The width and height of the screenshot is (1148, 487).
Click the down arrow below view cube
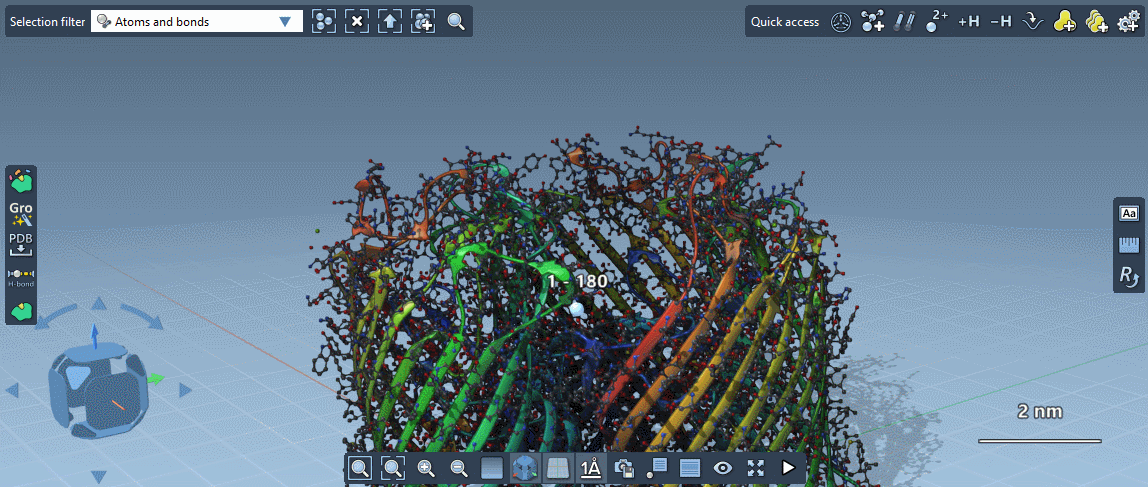(98, 476)
